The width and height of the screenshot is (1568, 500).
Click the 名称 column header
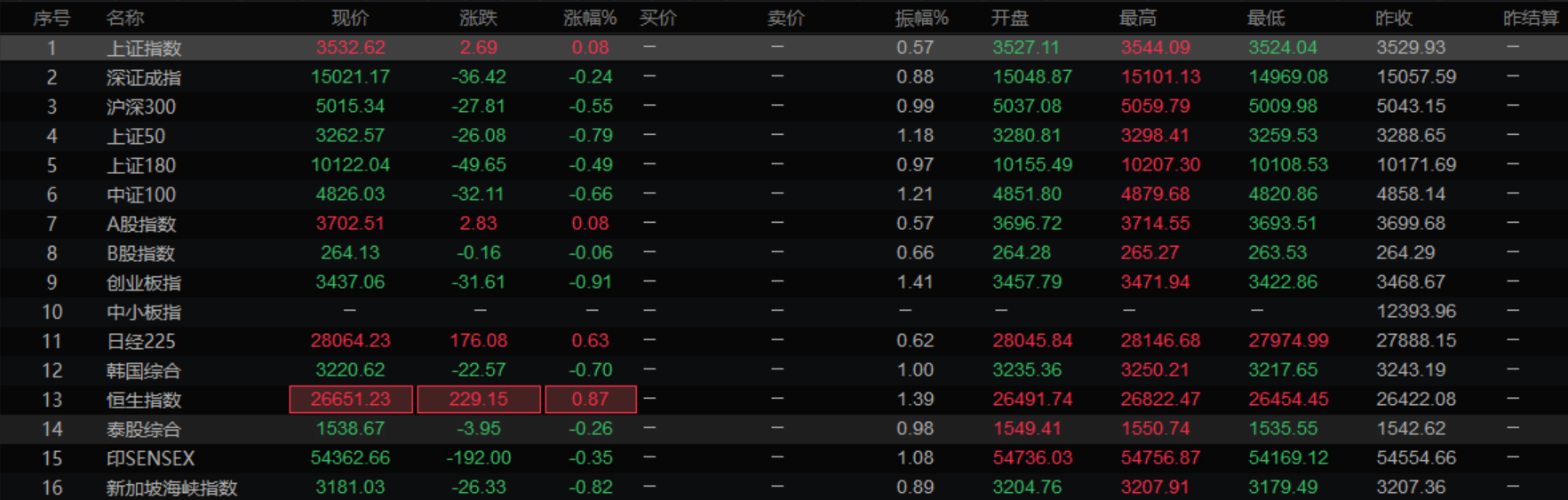[x=125, y=18]
